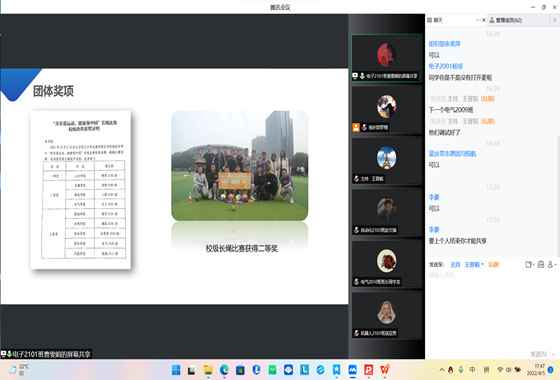The image size is (560, 380).
Task: Close the 聊天 chat panel with X
Action: point(484,20)
